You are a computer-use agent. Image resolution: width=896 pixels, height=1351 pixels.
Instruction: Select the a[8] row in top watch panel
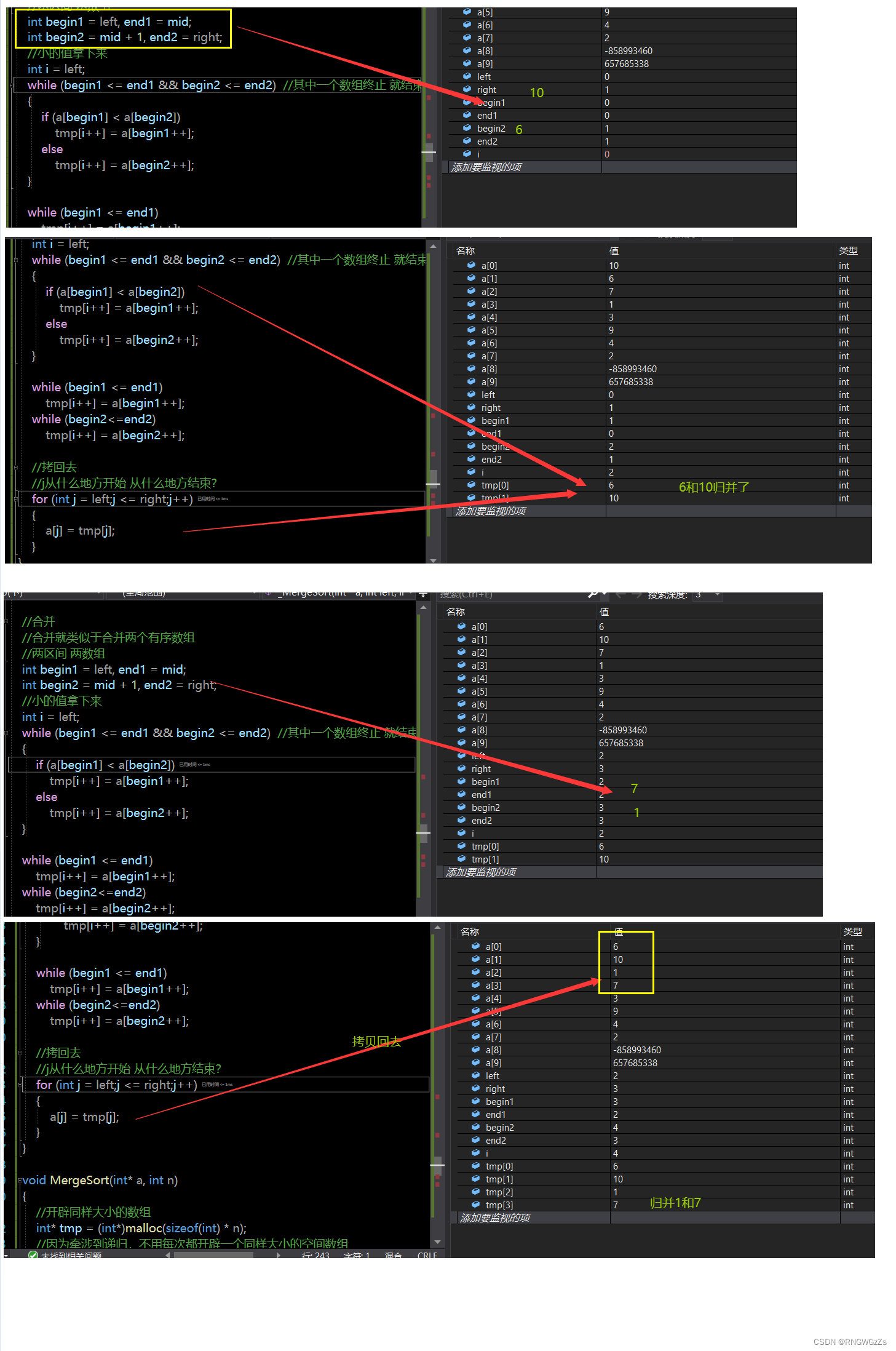(x=622, y=51)
